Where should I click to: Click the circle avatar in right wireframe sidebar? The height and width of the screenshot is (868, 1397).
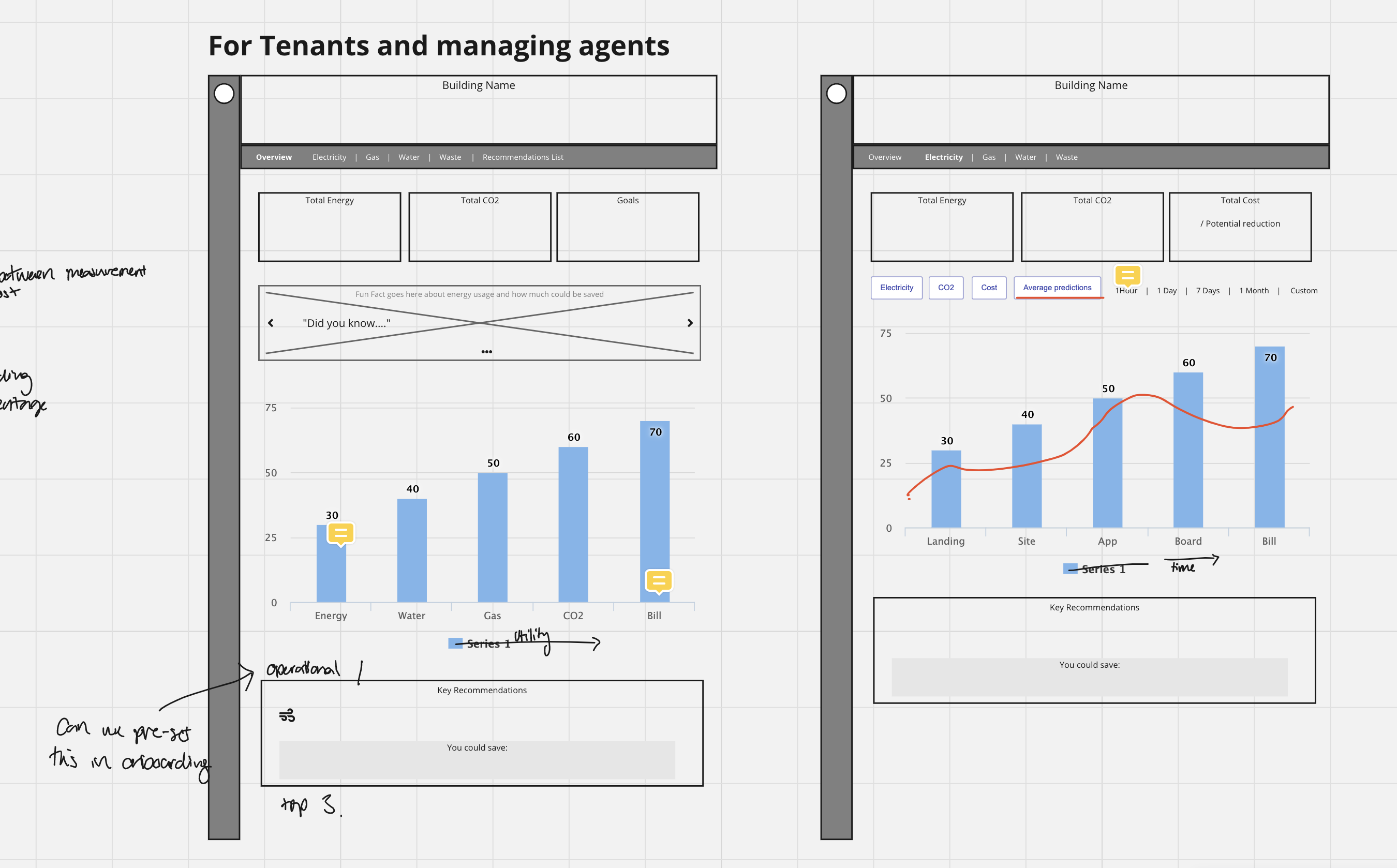coord(836,94)
